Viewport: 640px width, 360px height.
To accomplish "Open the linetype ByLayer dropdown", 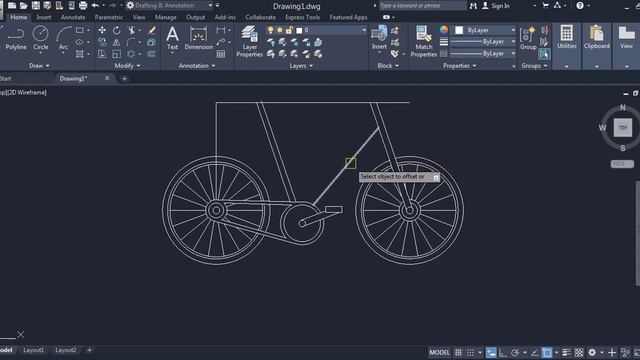I will click(x=483, y=53).
